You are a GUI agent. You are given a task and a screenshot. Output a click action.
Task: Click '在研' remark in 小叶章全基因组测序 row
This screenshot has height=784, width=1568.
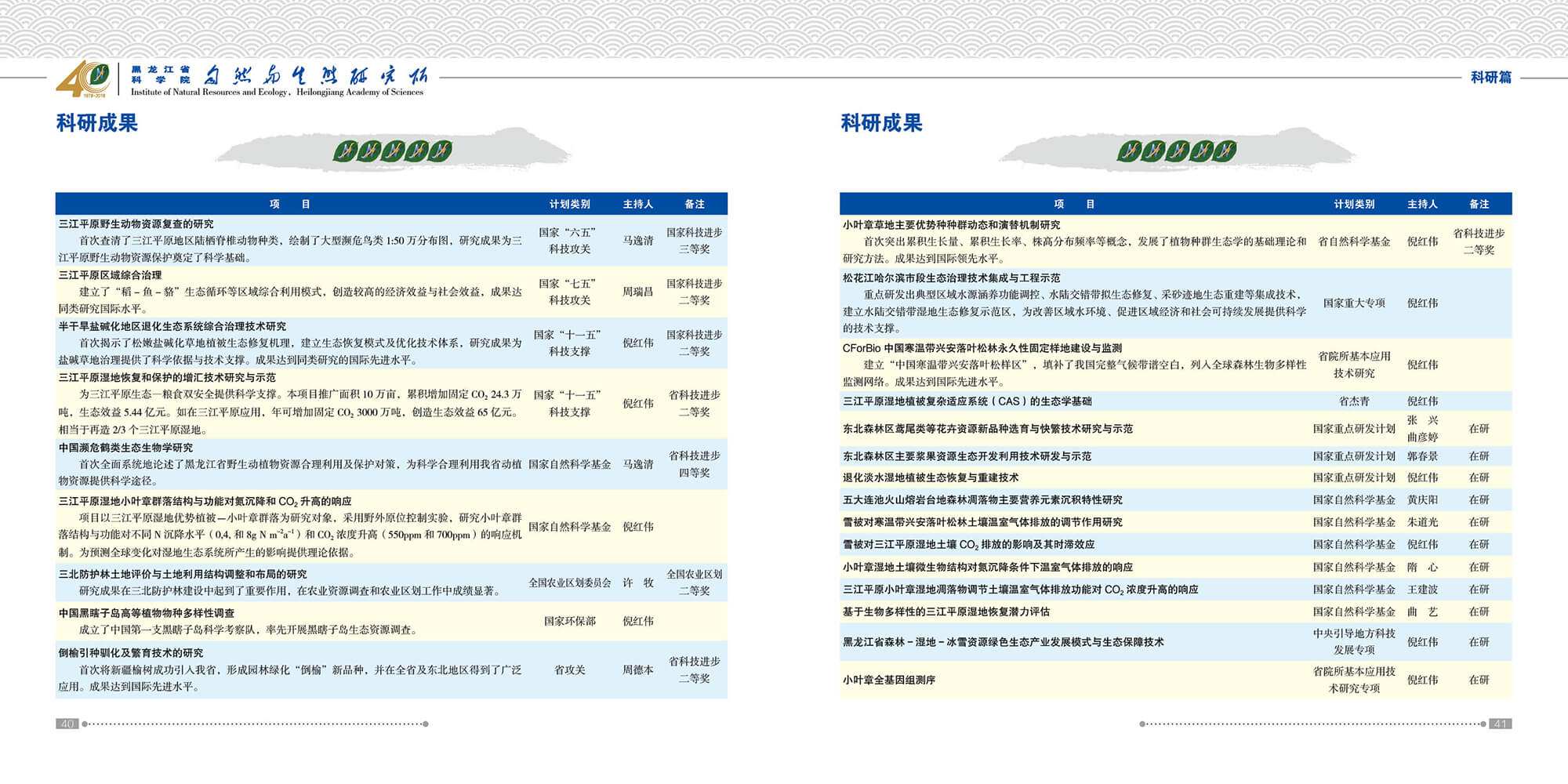(x=1479, y=680)
